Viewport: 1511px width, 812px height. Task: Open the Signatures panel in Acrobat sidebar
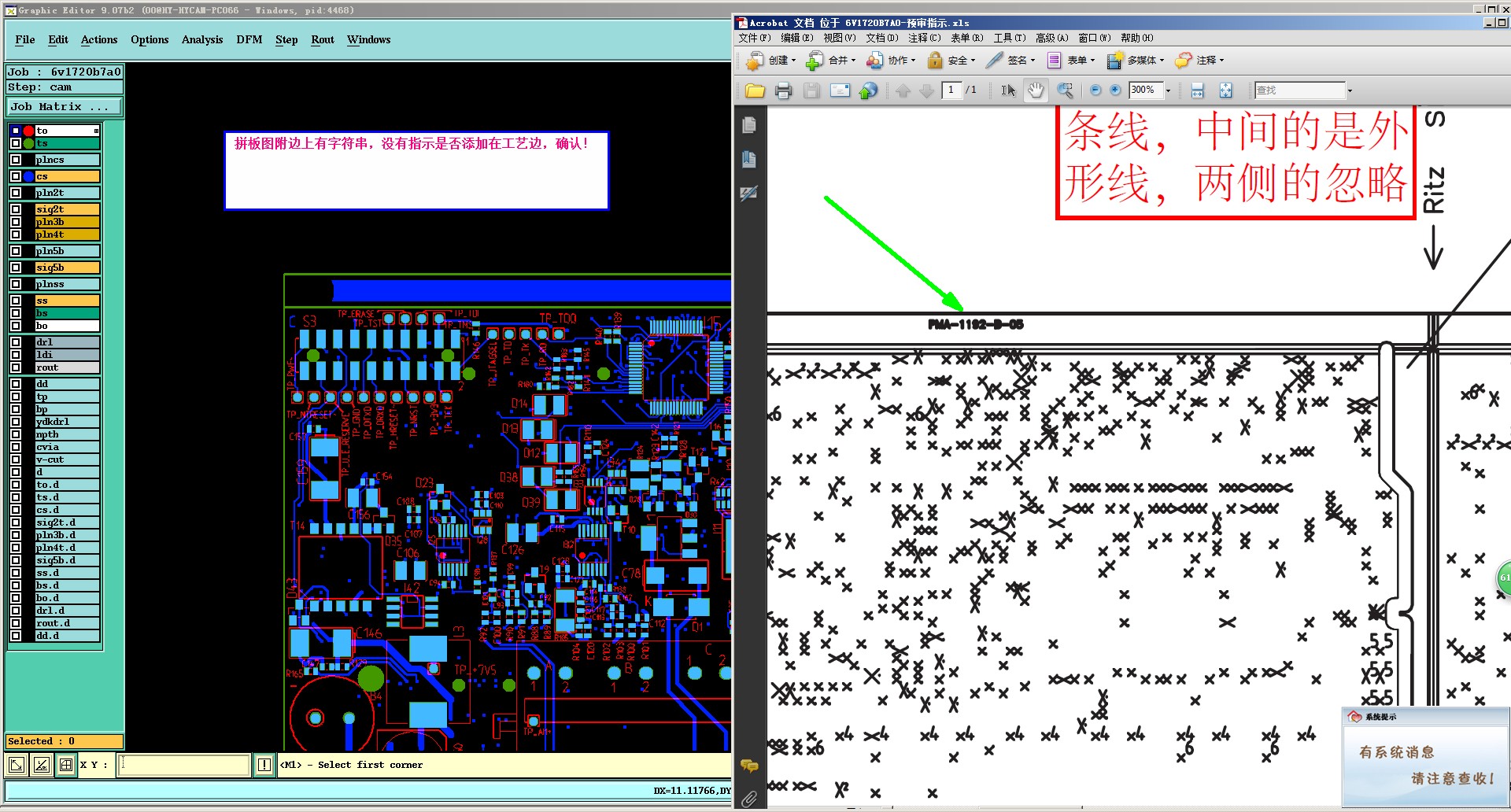tap(749, 194)
